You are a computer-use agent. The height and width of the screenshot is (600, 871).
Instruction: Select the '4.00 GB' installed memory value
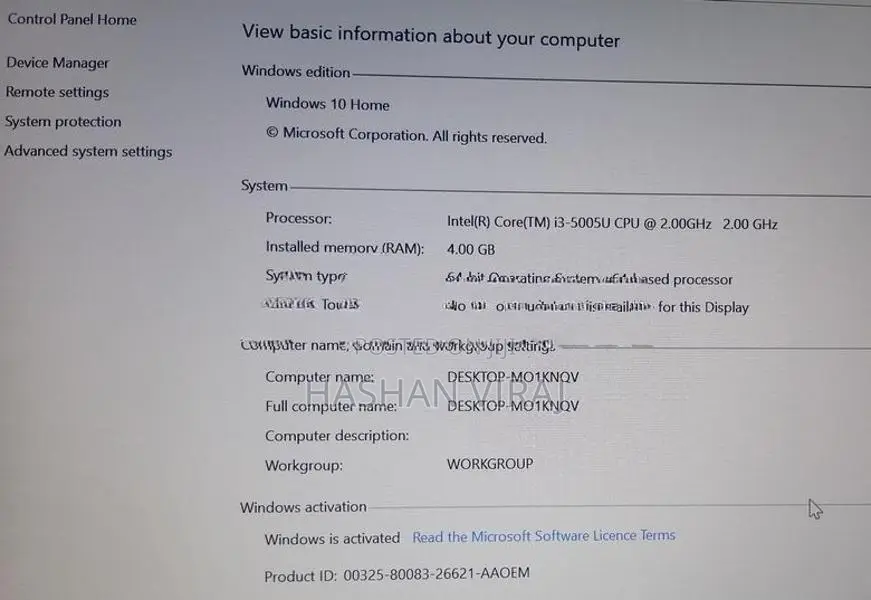pyautogui.click(x=471, y=249)
